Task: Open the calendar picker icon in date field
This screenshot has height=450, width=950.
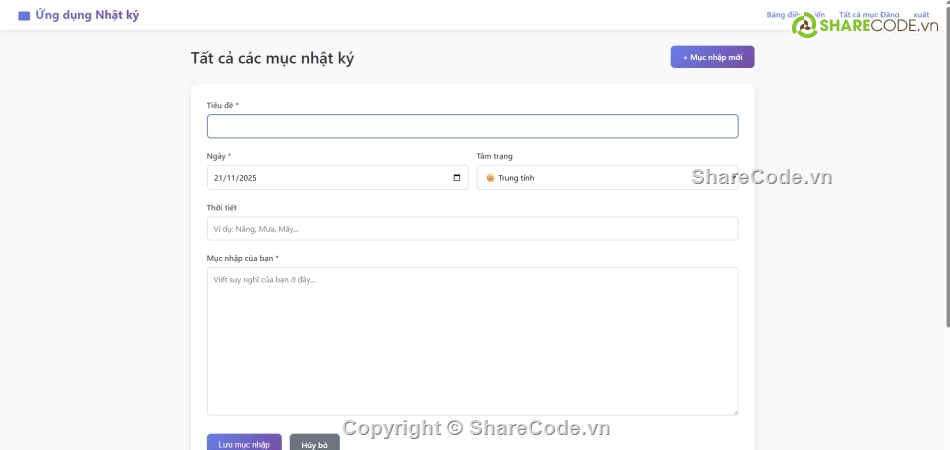Action: point(457,178)
